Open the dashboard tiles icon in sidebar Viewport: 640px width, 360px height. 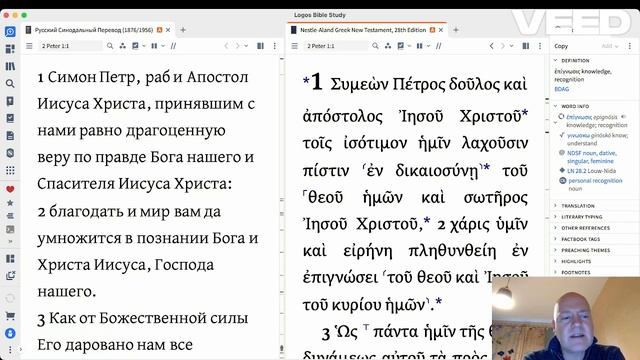10,49
